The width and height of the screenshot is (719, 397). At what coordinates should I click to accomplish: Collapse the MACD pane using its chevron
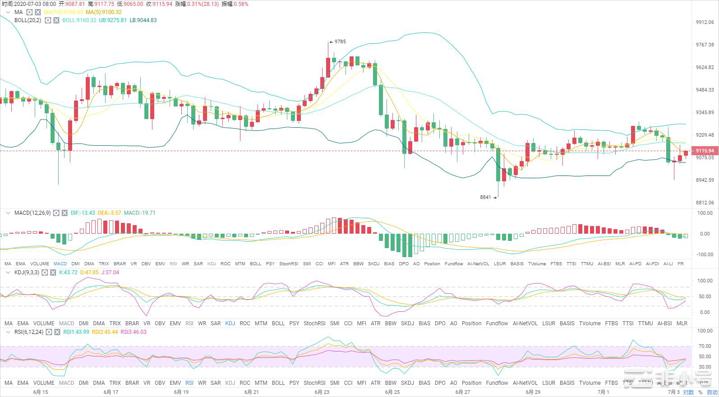click(x=8, y=213)
